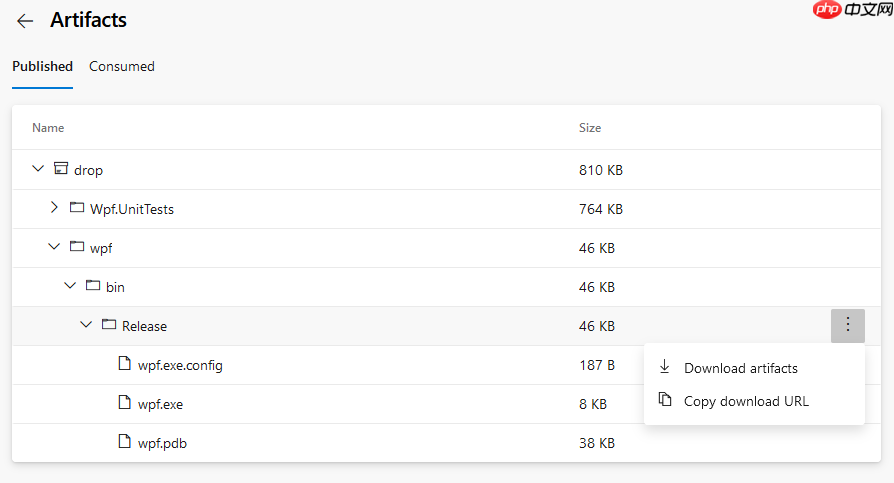This screenshot has height=483, width=894.
Task: Select the wpf.exe.config file name
Action: [180, 366]
